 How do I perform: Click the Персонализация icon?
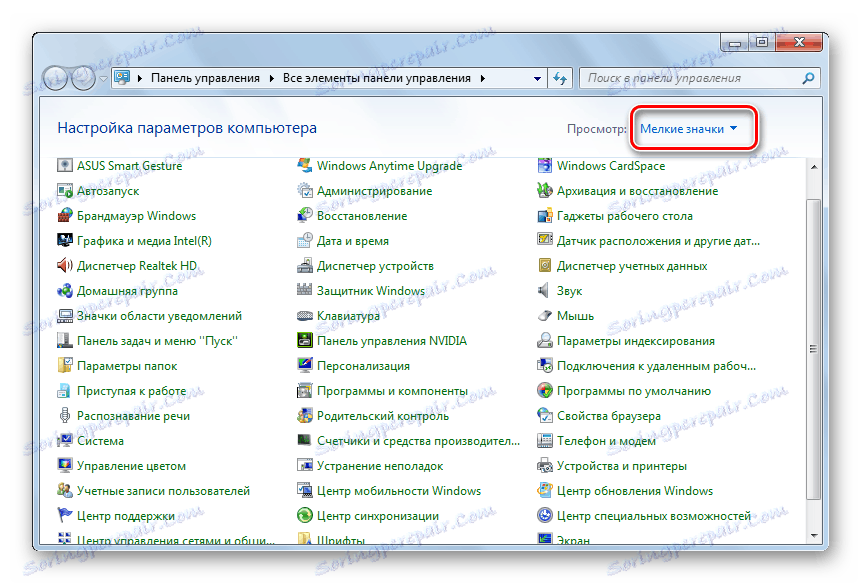tap(305, 366)
